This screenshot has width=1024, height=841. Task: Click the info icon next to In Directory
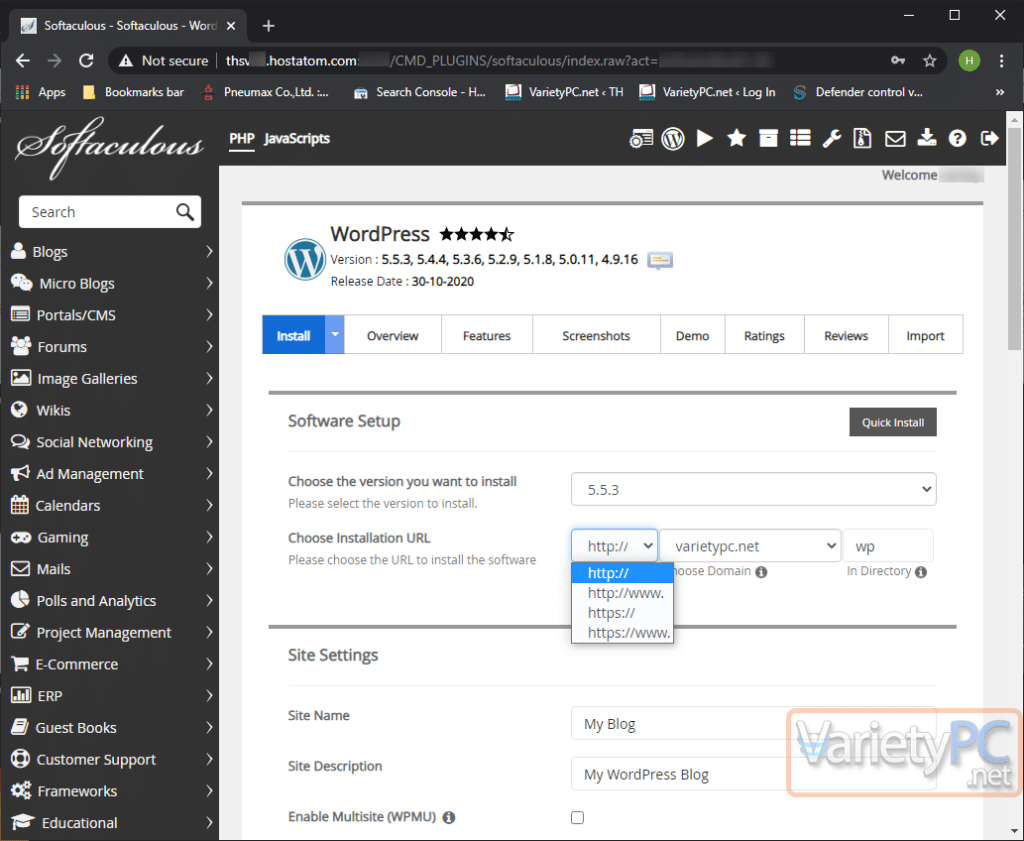921,572
